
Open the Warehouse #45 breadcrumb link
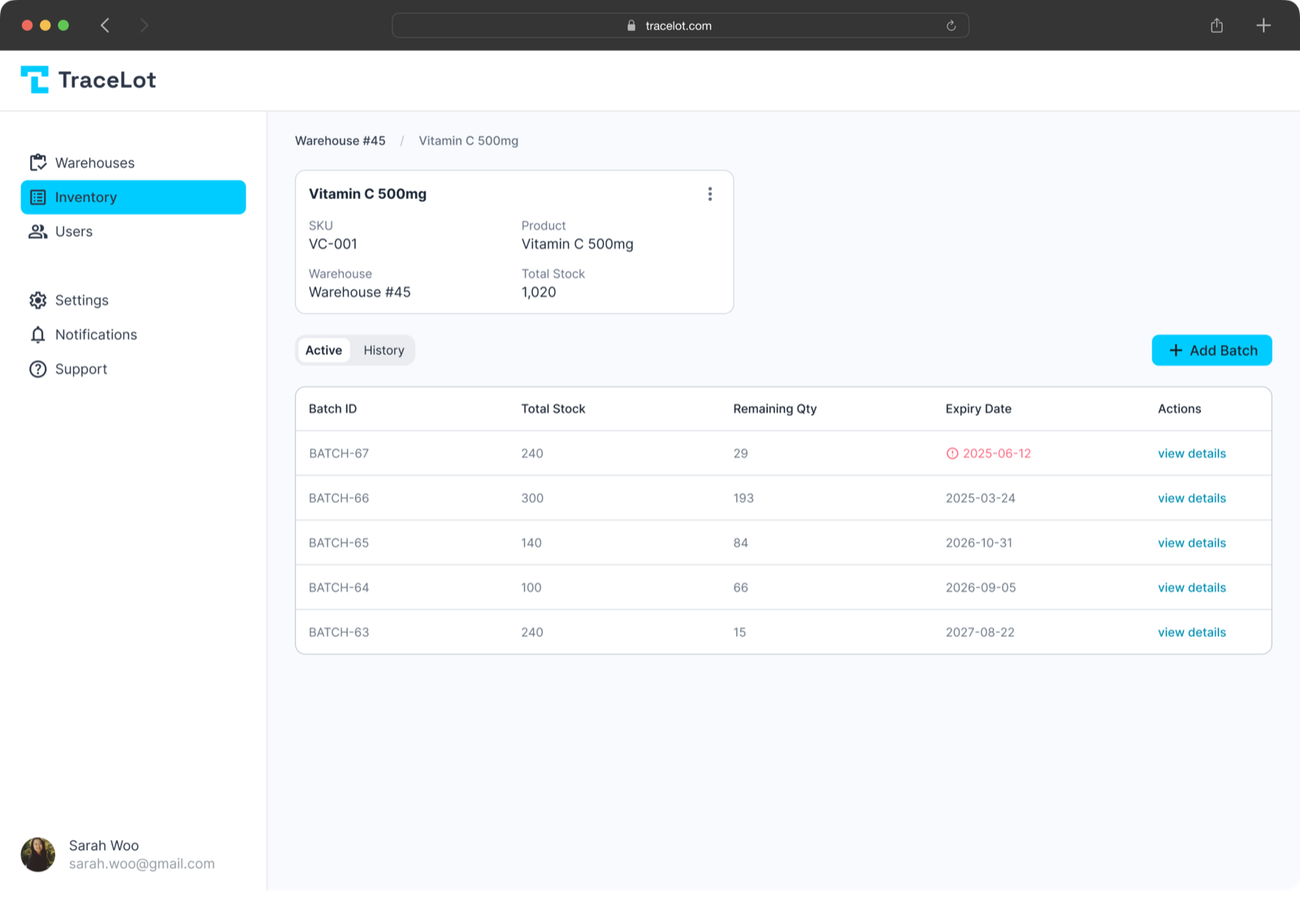pos(340,141)
